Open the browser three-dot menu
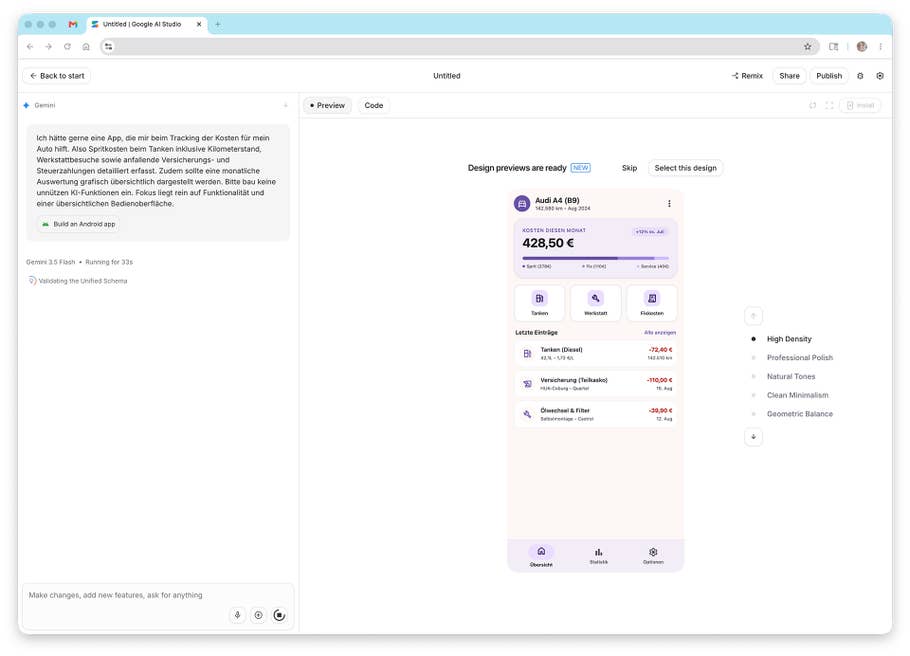910x656 pixels. click(x=880, y=46)
